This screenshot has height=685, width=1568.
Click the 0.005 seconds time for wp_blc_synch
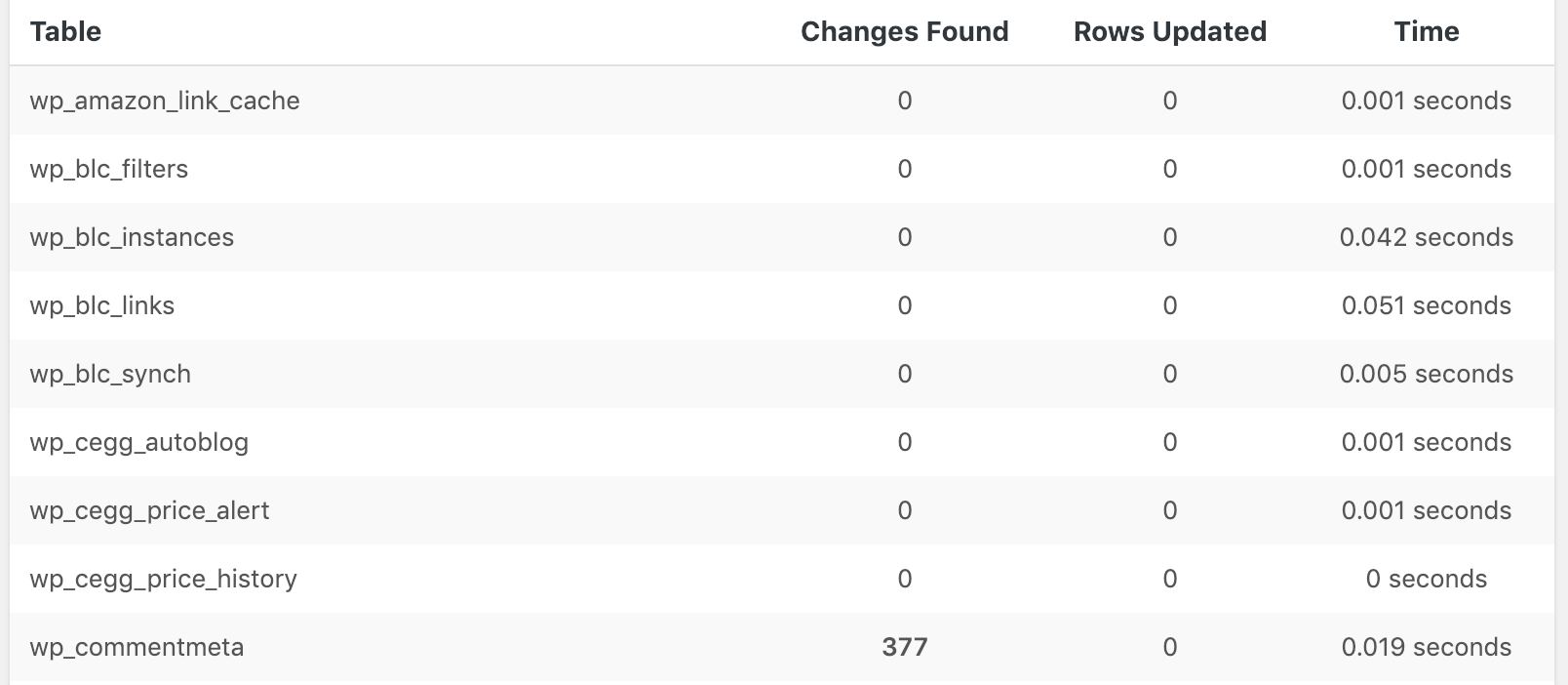(x=1427, y=374)
